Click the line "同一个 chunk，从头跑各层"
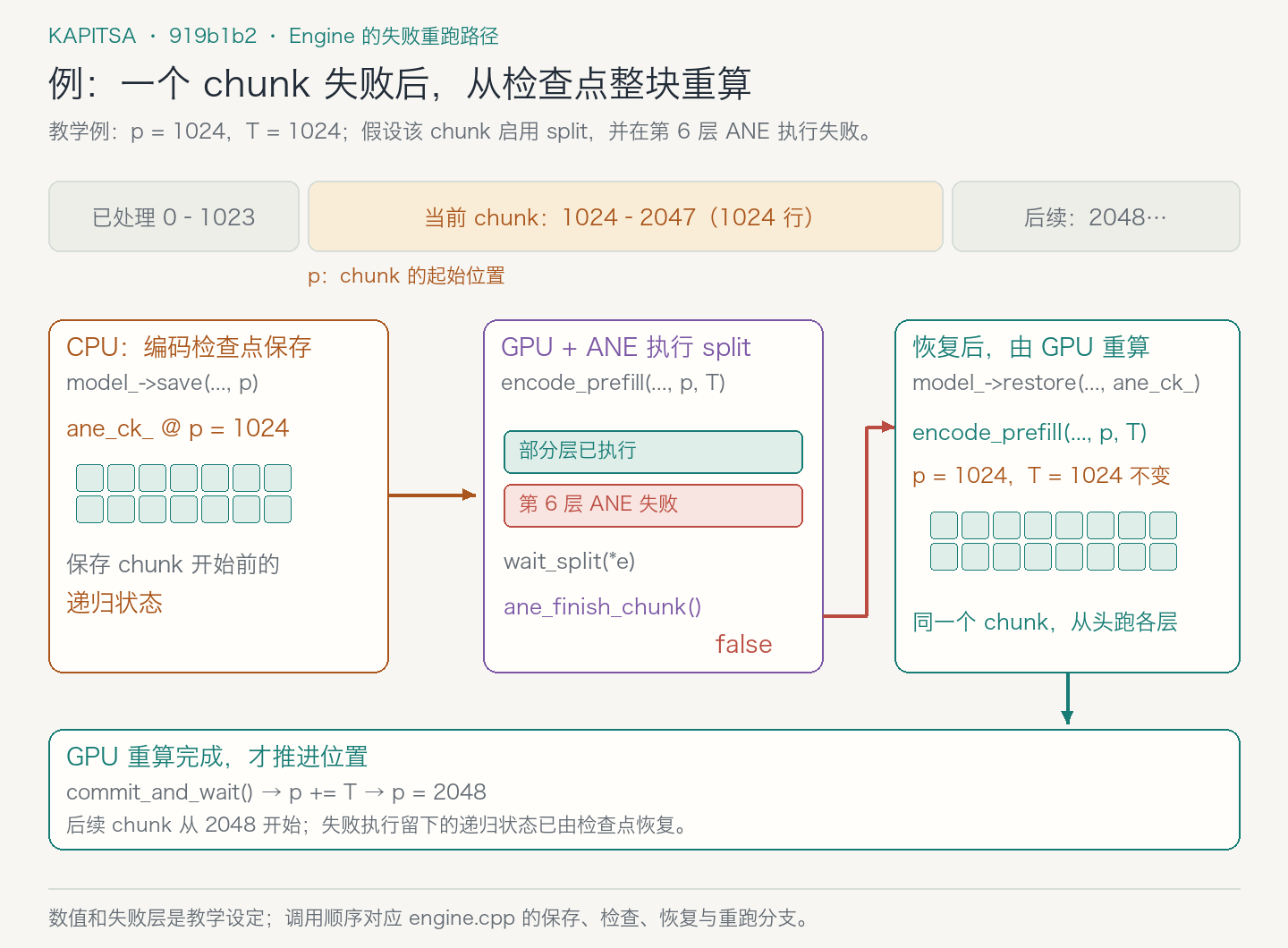 point(1045,622)
